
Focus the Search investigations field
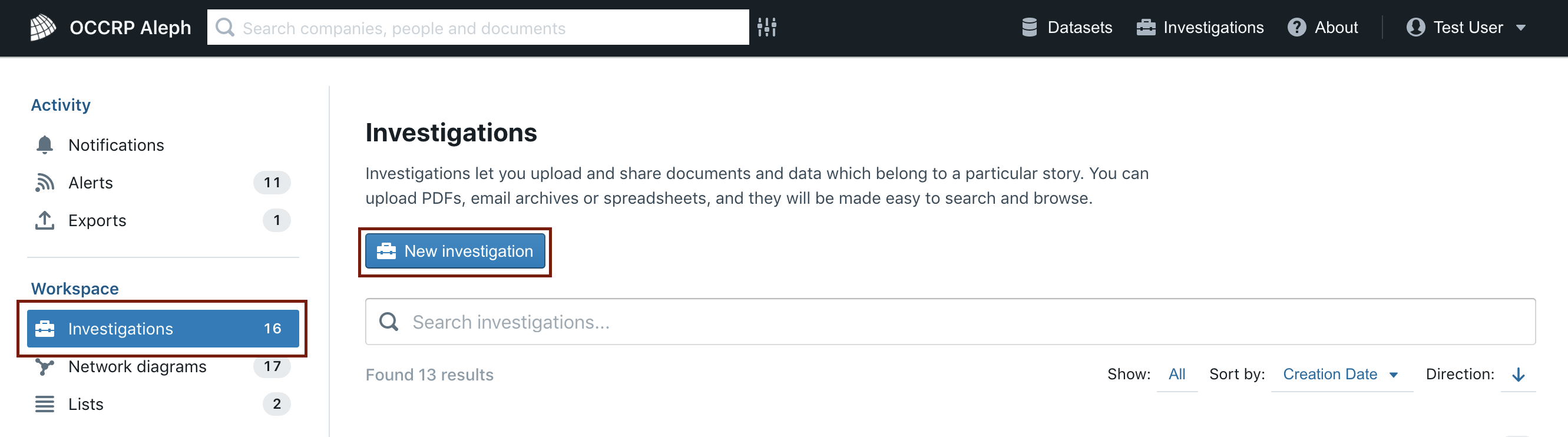[x=950, y=322]
